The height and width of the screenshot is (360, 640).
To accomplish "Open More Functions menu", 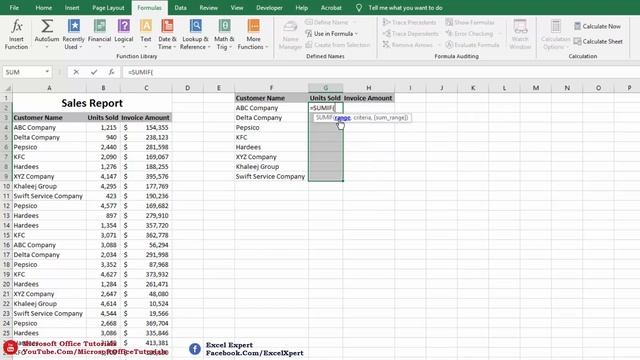I will 253,34.
